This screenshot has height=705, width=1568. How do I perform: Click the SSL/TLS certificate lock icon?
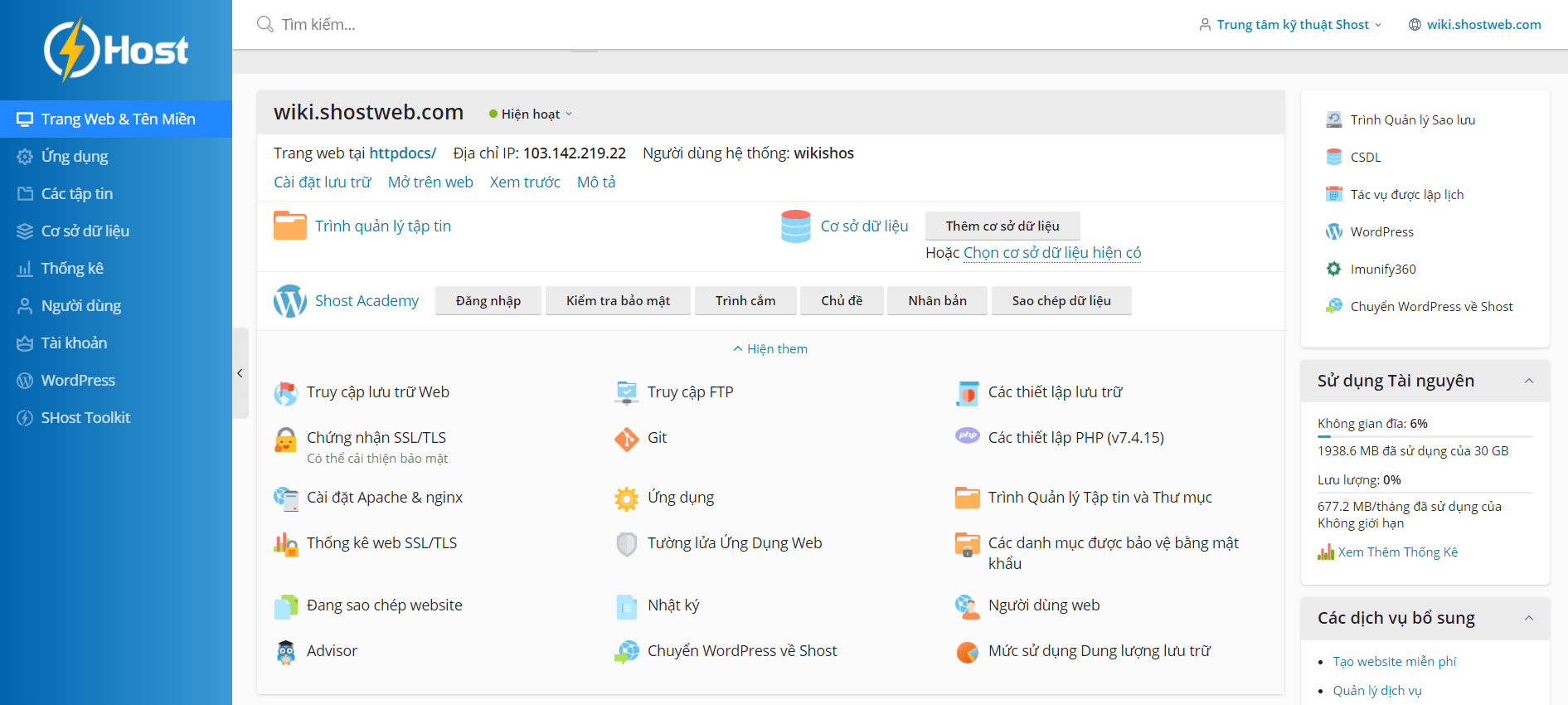tap(286, 439)
